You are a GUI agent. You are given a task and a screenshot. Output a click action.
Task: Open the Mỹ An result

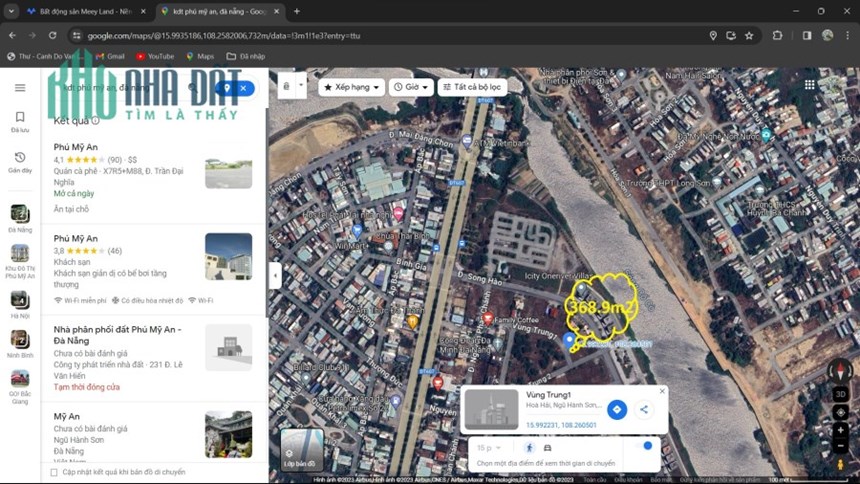[152, 434]
